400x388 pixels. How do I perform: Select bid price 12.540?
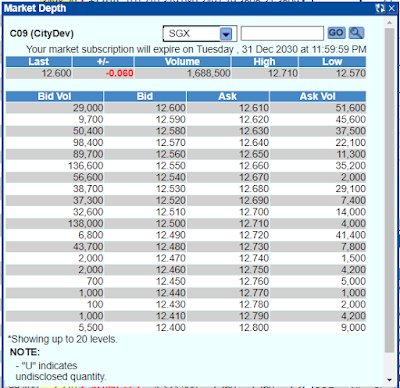point(171,177)
